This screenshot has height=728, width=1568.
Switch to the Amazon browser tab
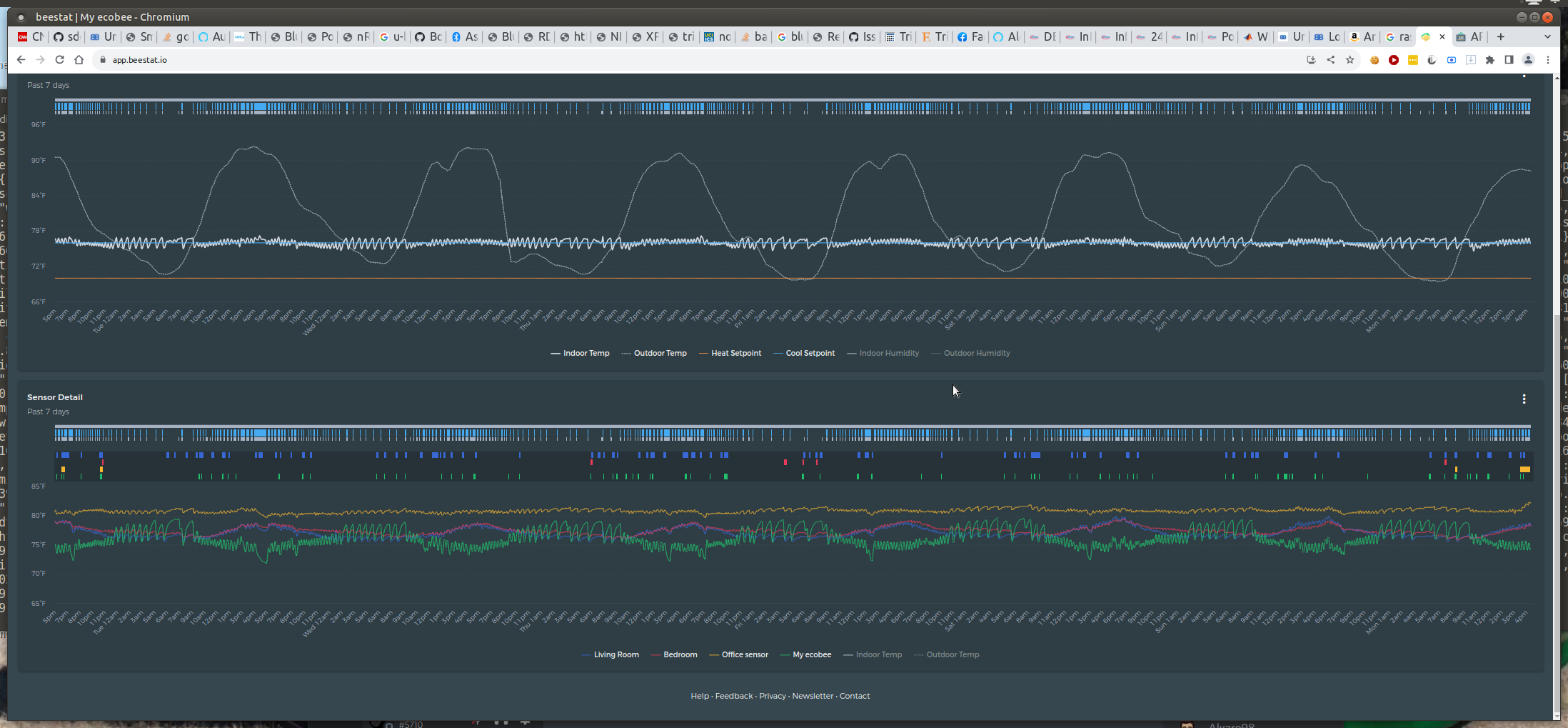(1362, 36)
